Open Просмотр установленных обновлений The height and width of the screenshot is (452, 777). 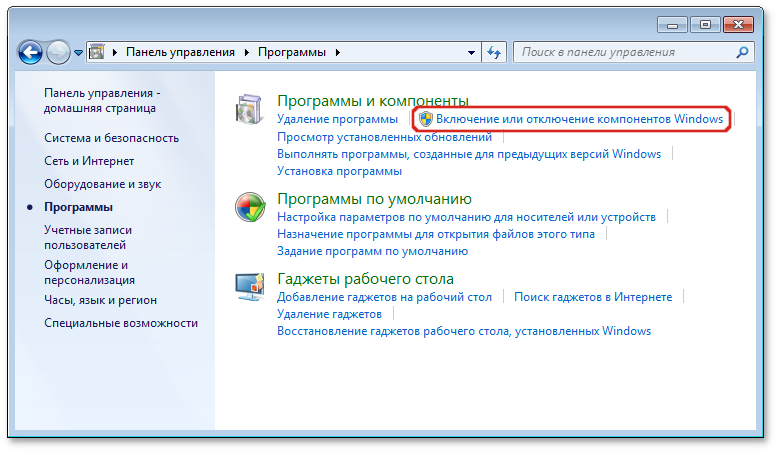click(x=384, y=137)
